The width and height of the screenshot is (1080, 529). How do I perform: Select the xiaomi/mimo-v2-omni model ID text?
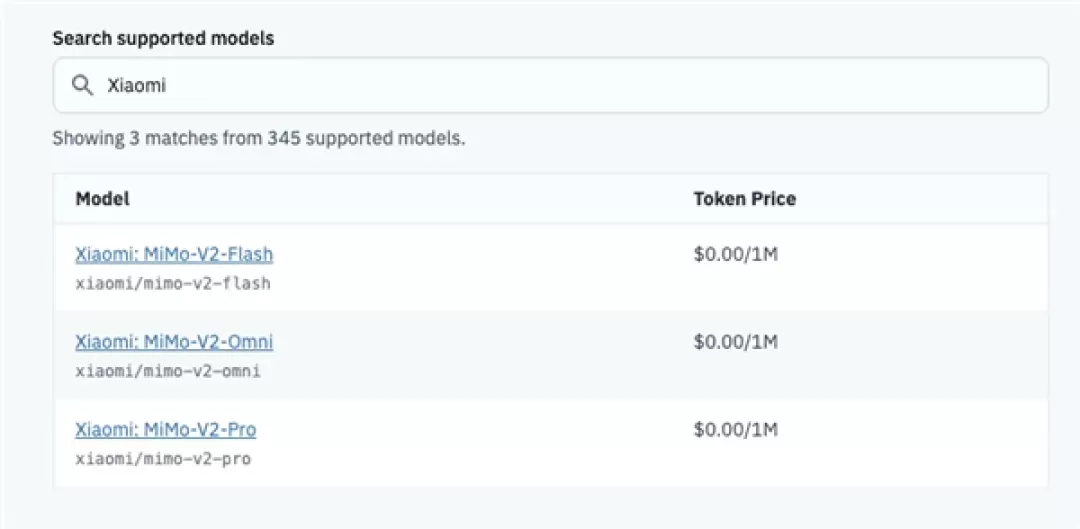[168, 371]
